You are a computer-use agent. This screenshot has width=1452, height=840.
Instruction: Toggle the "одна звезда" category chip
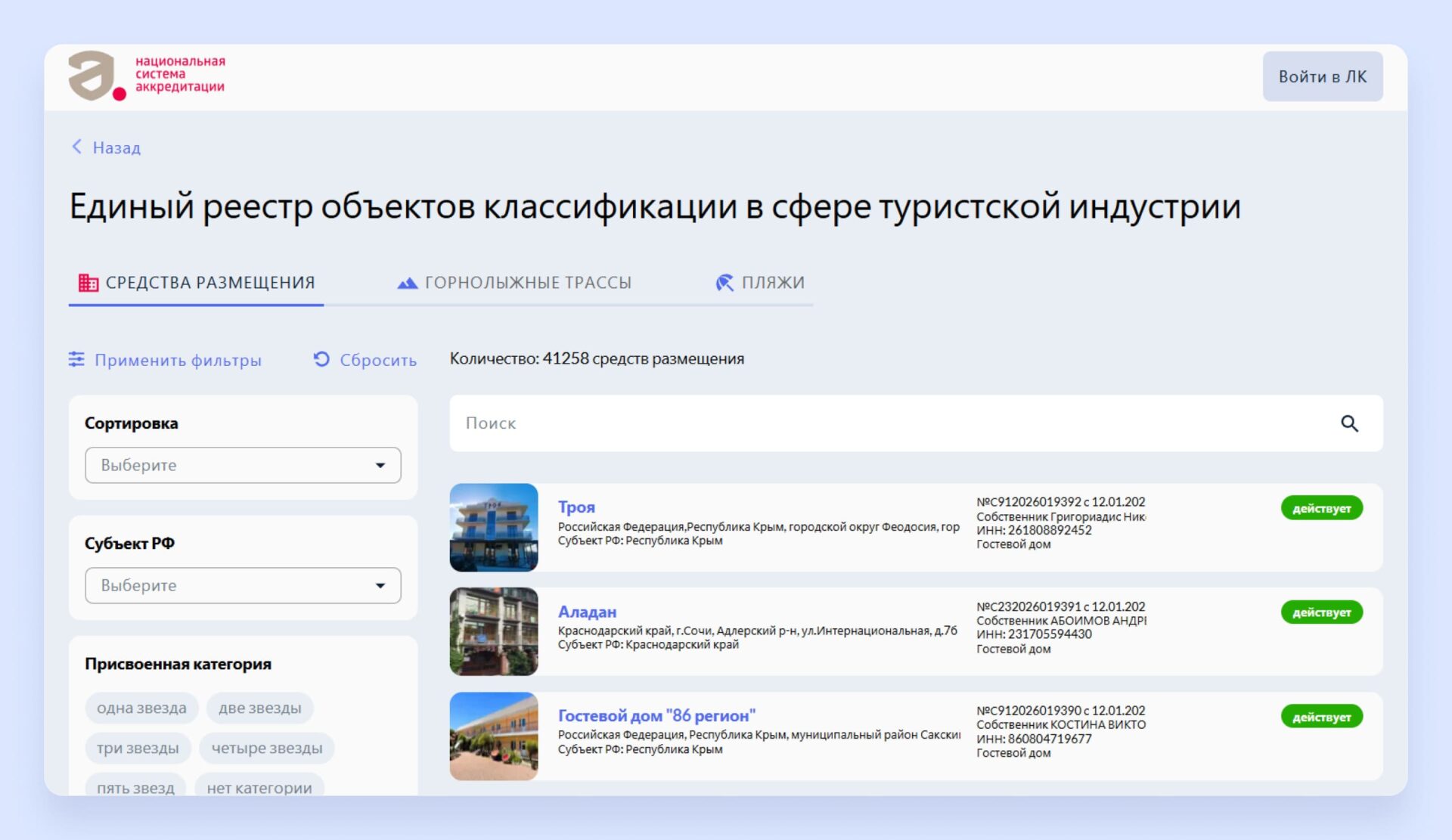(141, 708)
